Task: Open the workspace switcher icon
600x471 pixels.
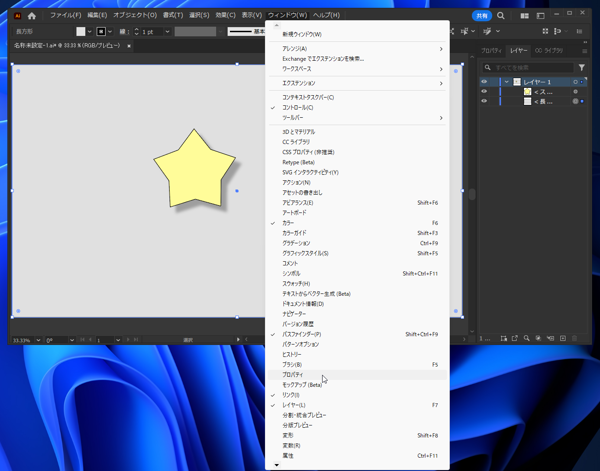Action: (x=540, y=16)
